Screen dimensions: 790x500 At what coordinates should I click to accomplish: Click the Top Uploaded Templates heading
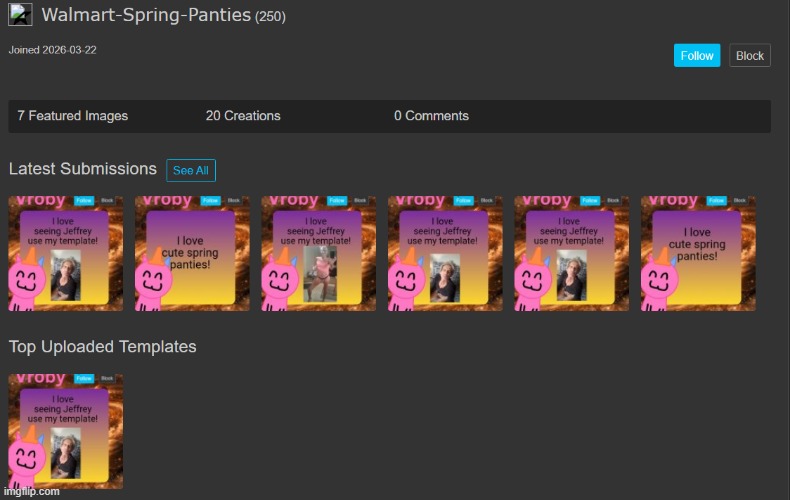tap(103, 347)
